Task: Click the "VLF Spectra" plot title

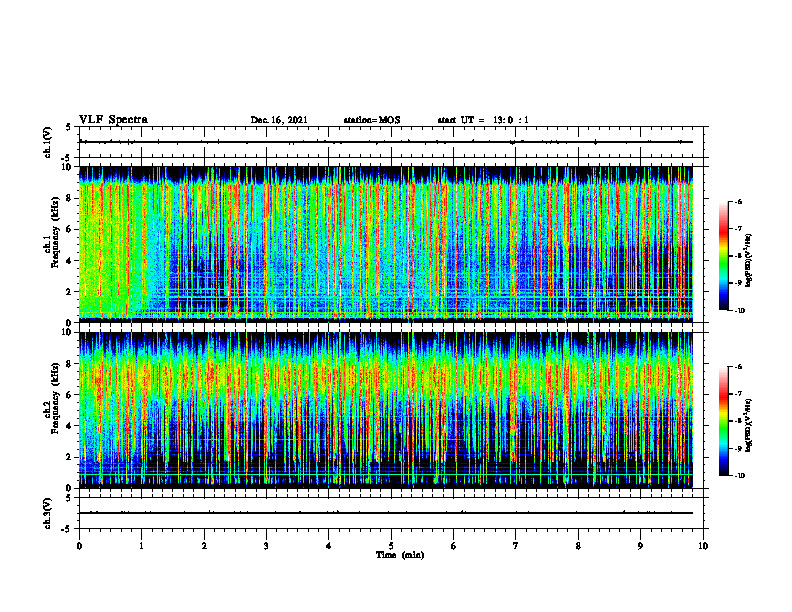Action: point(113,120)
